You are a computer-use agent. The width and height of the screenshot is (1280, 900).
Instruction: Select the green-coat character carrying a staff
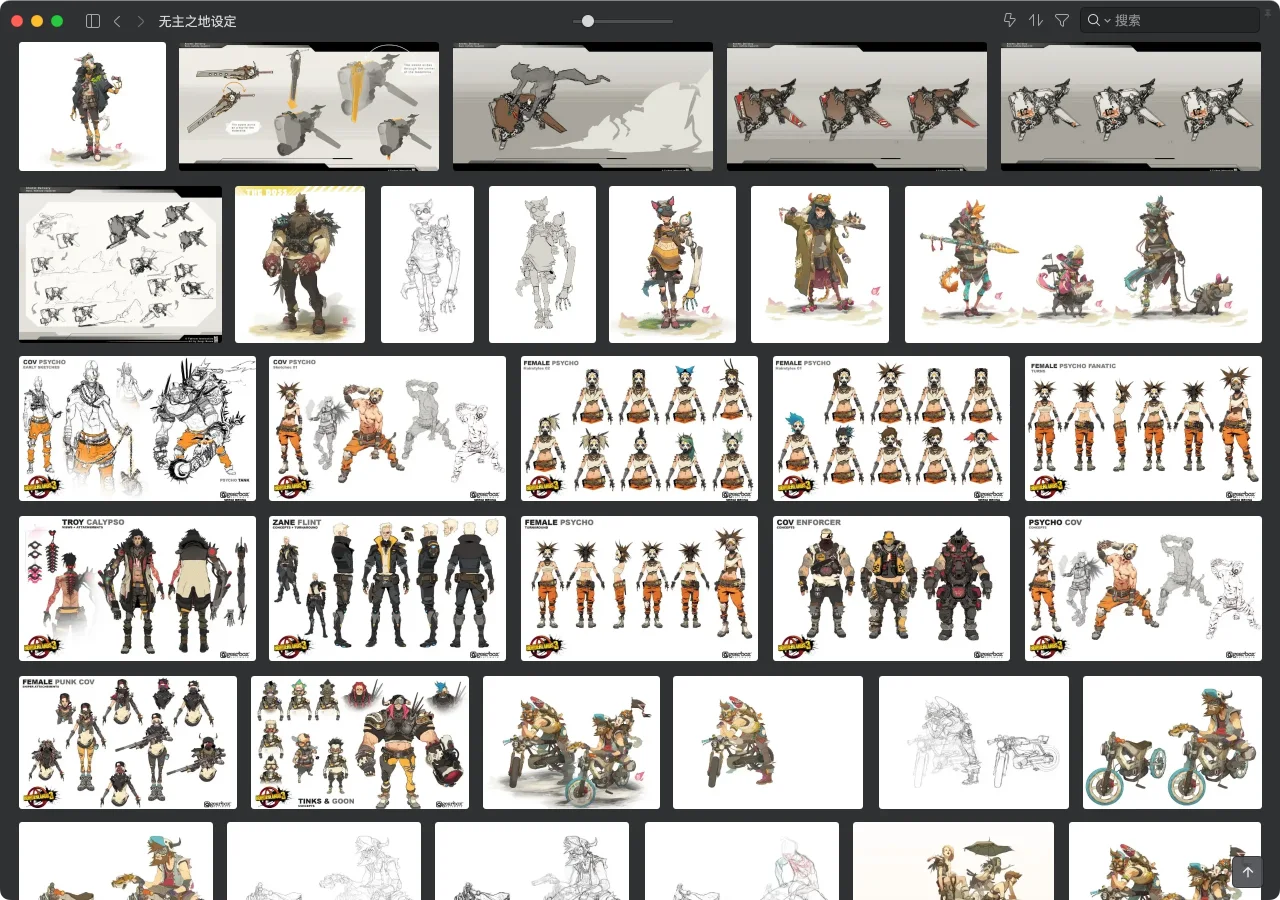click(820, 264)
